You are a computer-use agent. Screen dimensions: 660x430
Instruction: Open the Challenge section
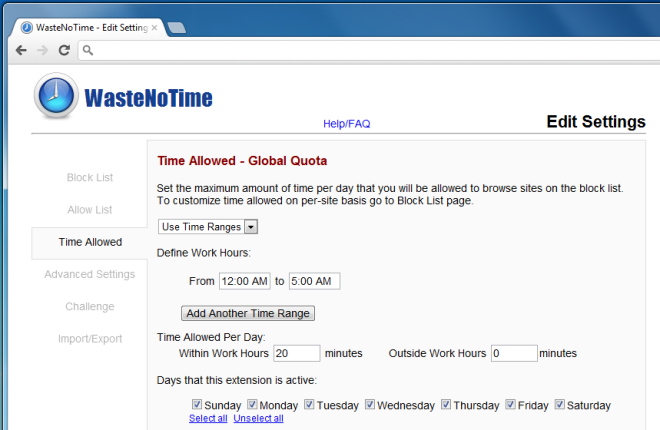[90, 306]
